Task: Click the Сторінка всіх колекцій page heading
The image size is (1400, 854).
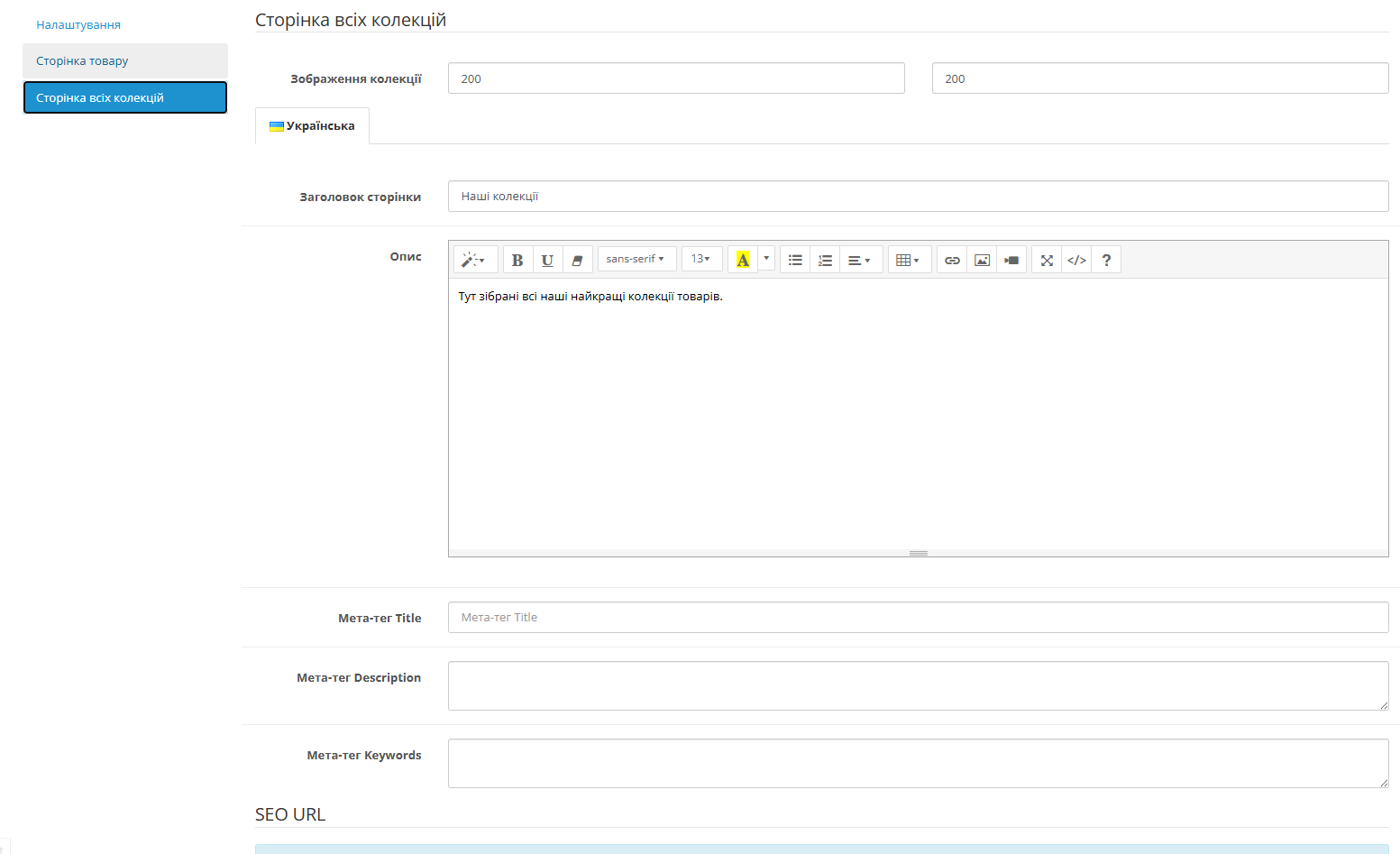Action: point(351,20)
